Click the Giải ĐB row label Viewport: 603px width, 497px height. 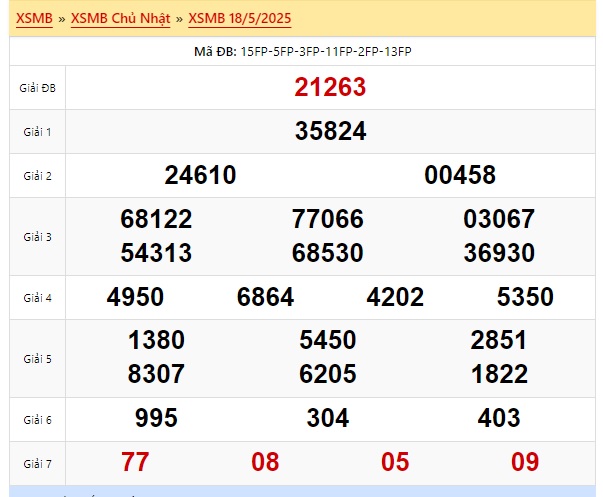pos(37,88)
